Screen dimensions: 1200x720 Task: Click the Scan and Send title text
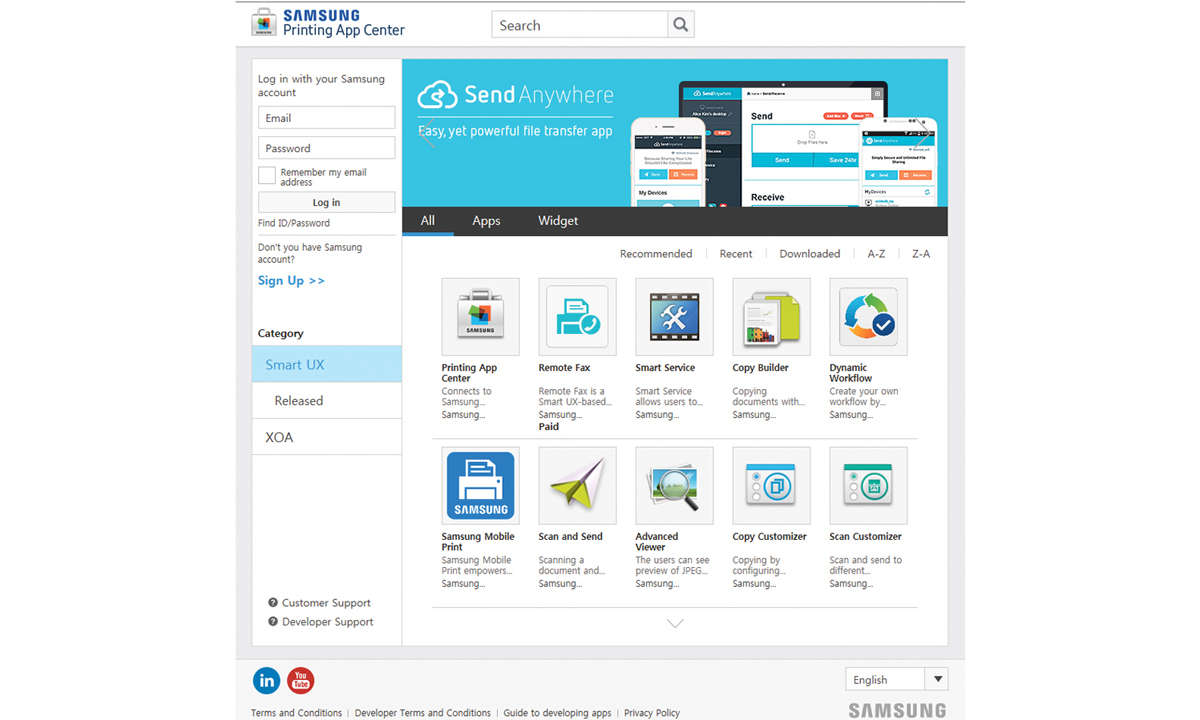(570, 537)
